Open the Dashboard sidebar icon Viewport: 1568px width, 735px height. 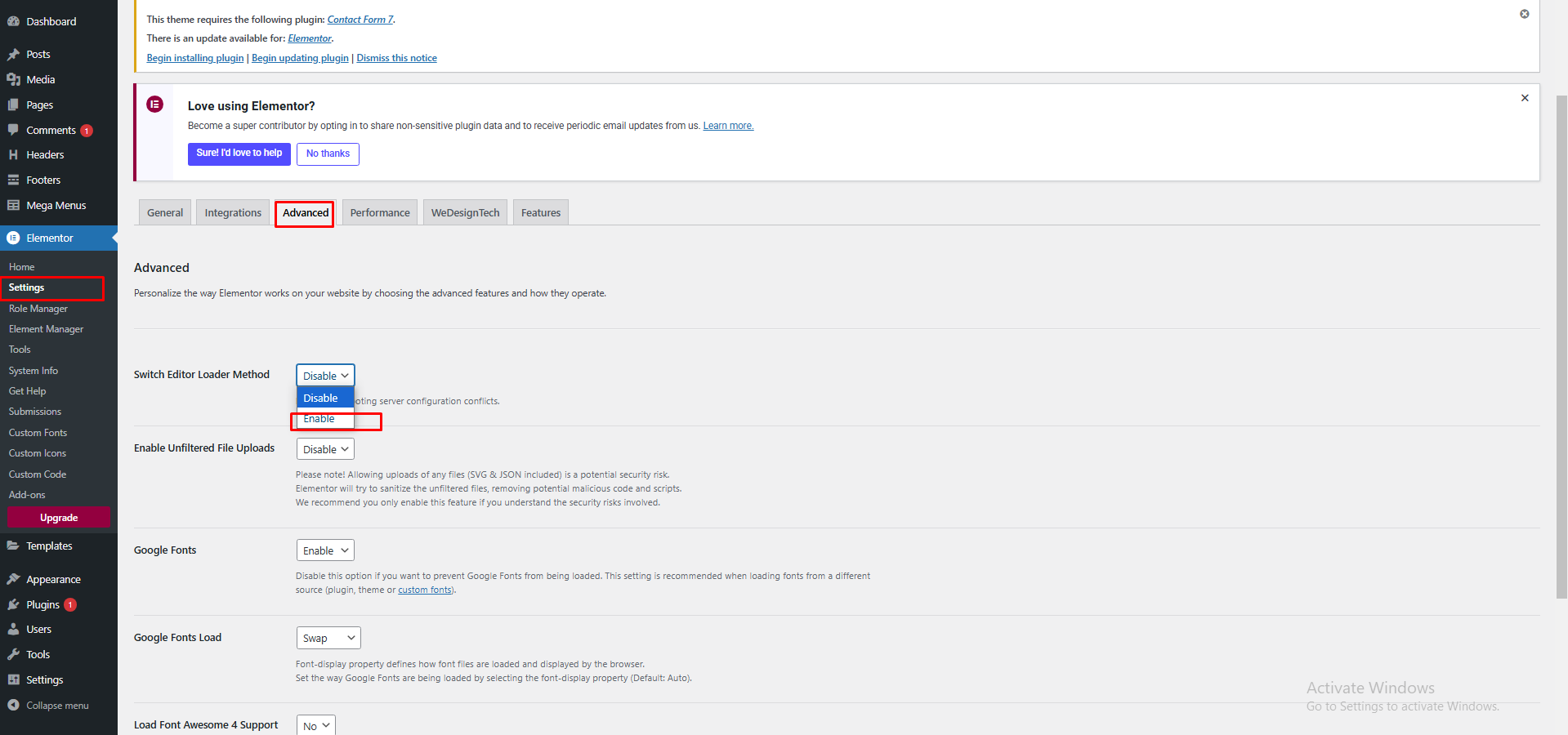[13, 21]
